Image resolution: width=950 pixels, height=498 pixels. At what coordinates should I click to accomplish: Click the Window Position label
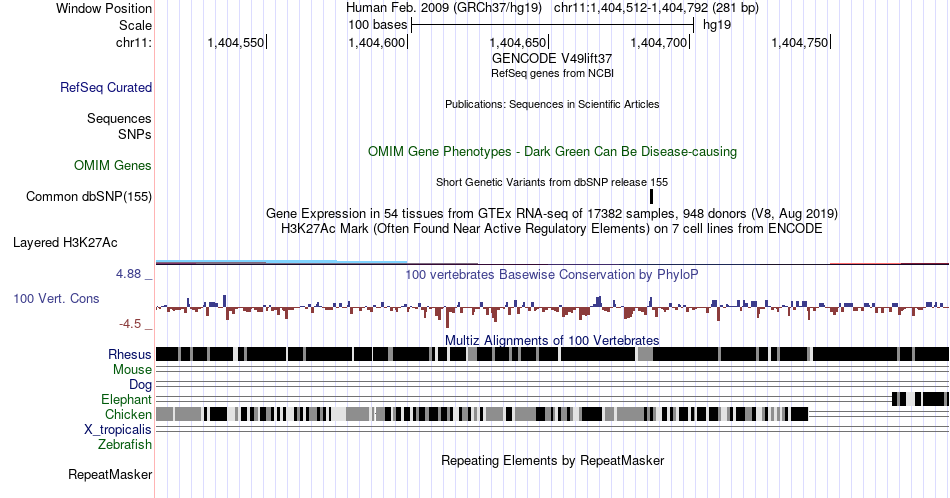tap(104, 8)
